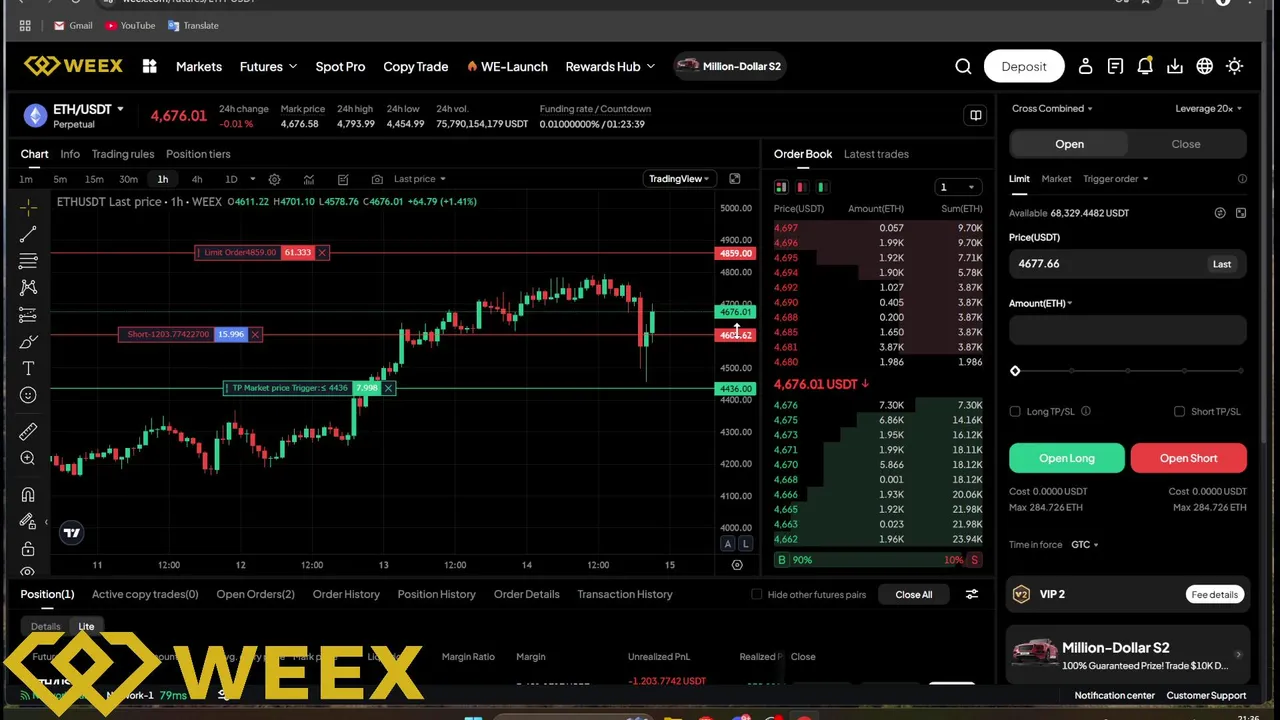The width and height of the screenshot is (1280, 720).
Task: Open the Rewards Hub dropdown
Action: pyautogui.click(x=610, y=66)
